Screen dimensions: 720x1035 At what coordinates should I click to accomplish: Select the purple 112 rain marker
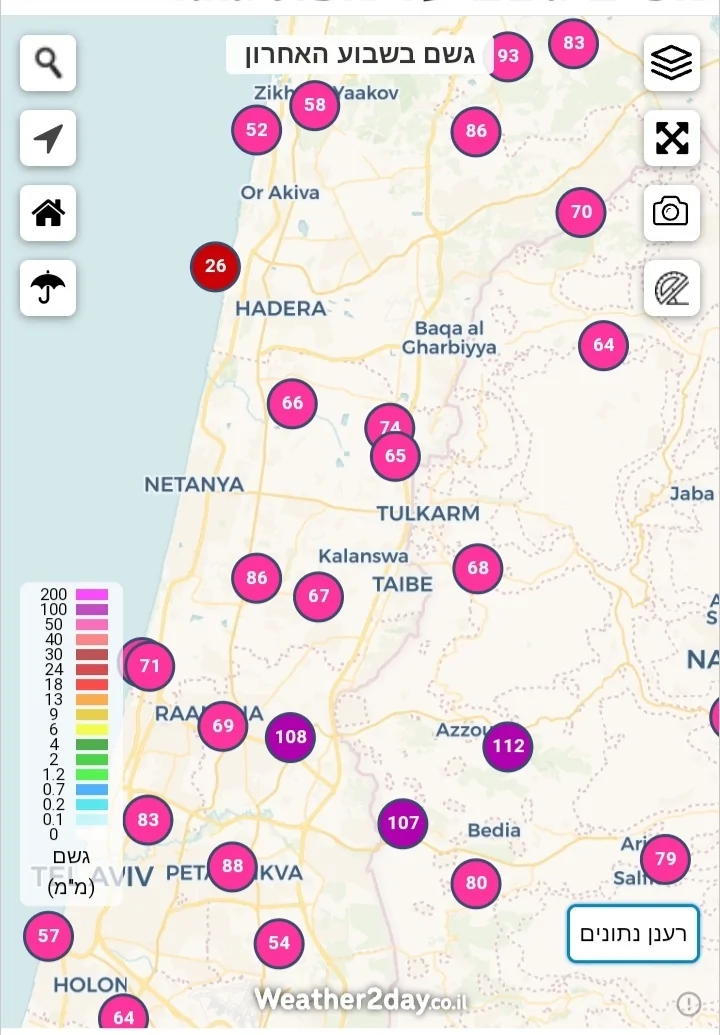tap(508, 746)
